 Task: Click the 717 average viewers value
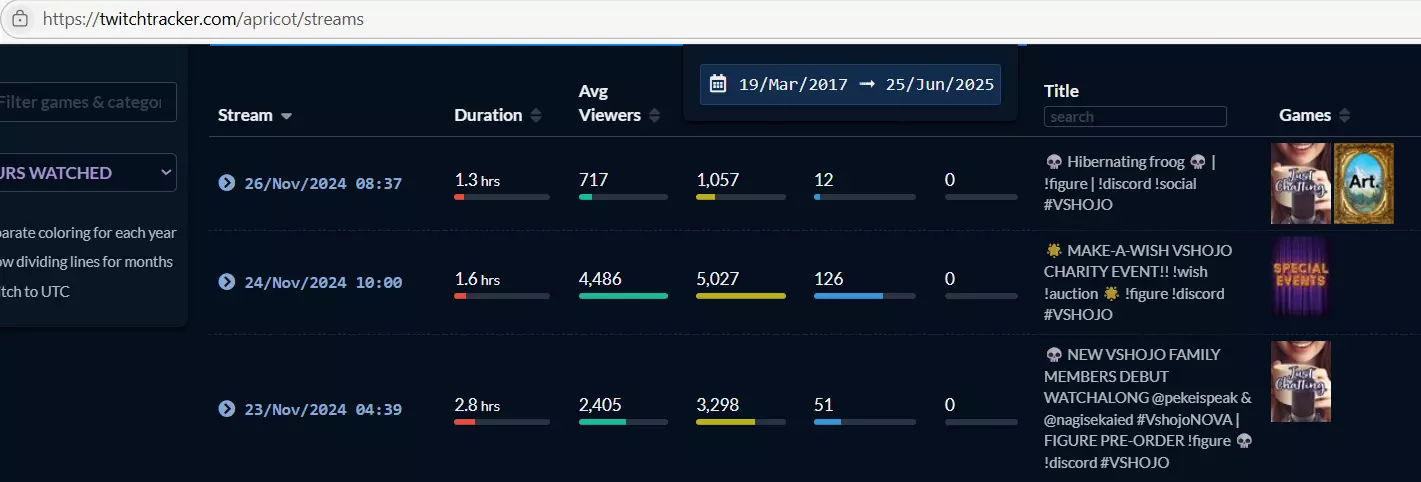(x=593, y=180)
